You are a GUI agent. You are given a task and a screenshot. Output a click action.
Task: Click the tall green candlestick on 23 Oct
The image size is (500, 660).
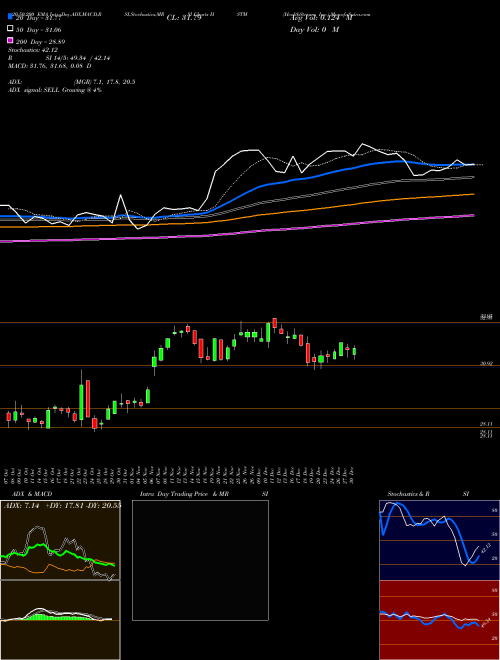(x=81, y=402)
